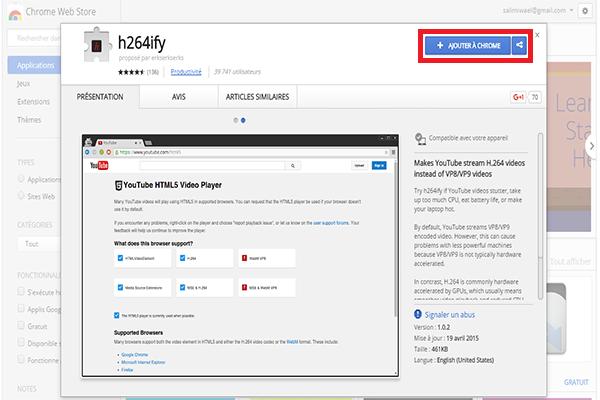This screenshot has height=400, width=600.
Task: Click the 39 741 utilisateurs text
Action: [x=237, y=72]
